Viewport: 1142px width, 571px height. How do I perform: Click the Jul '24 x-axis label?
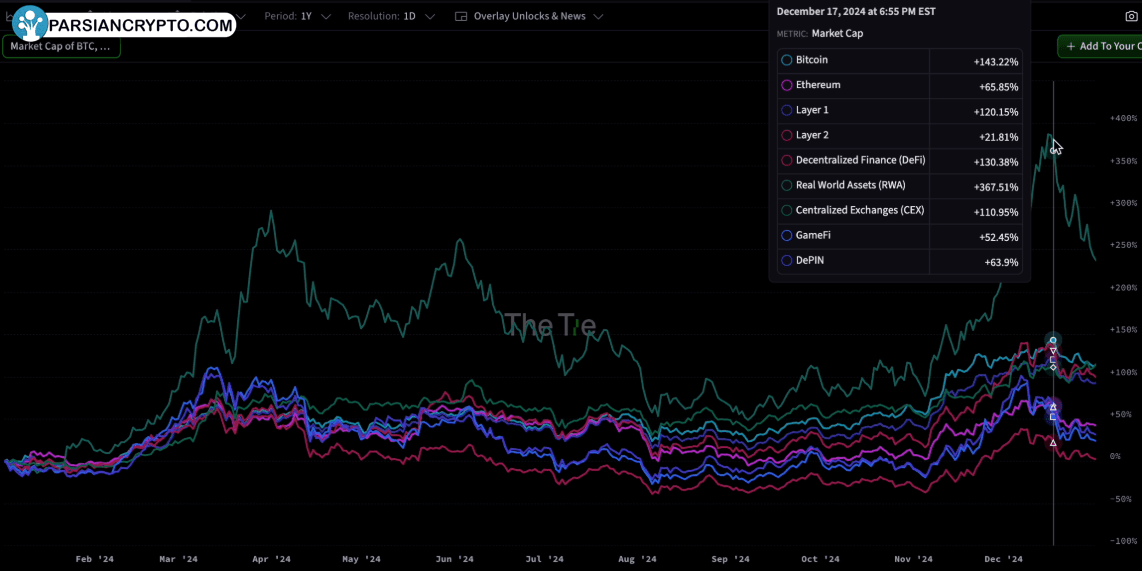(x=544, y=559)
